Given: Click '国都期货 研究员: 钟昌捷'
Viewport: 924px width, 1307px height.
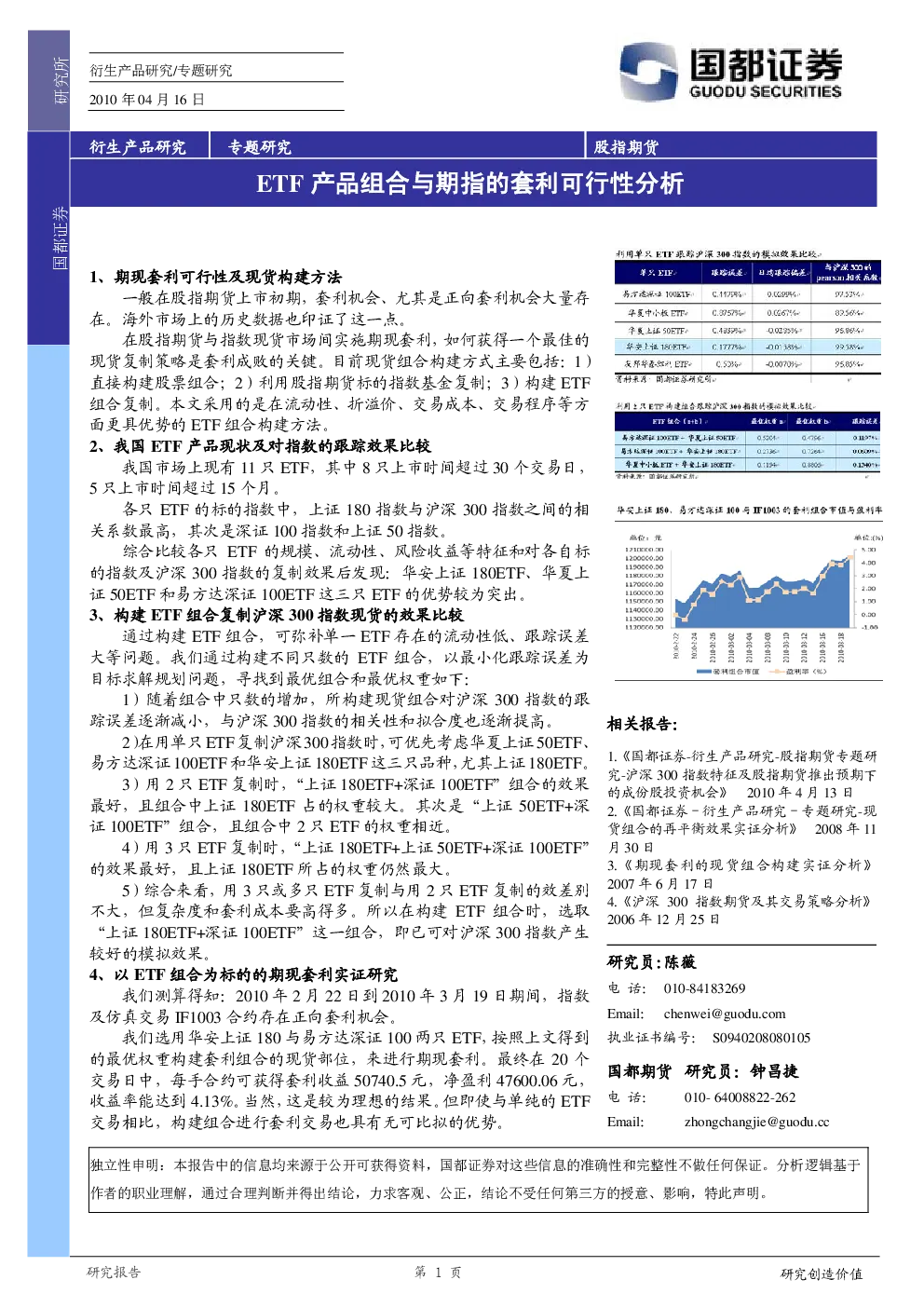Looking at the screenshot, I should 703,1071.
